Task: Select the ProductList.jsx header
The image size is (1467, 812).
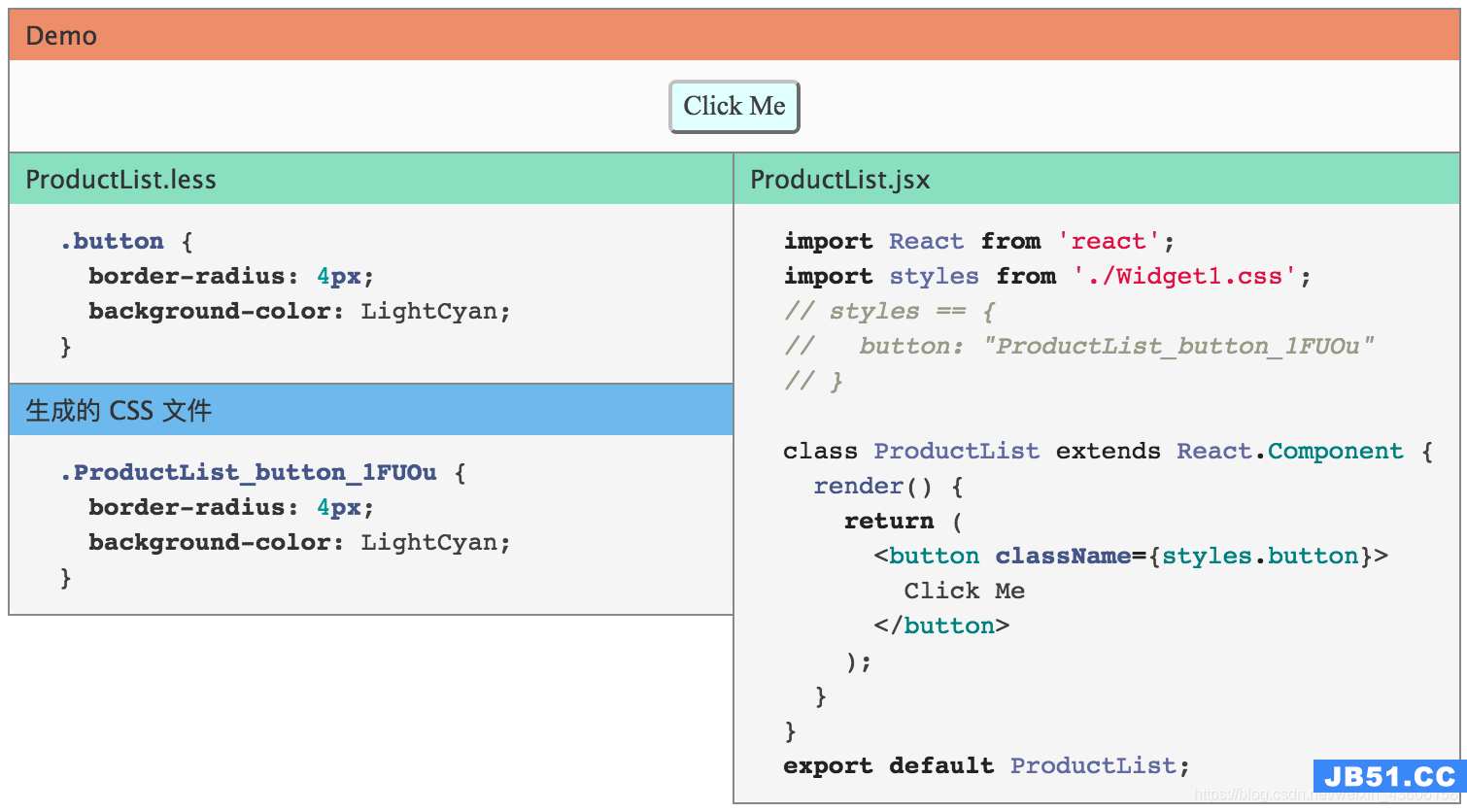Action: tap(1097, 179)
